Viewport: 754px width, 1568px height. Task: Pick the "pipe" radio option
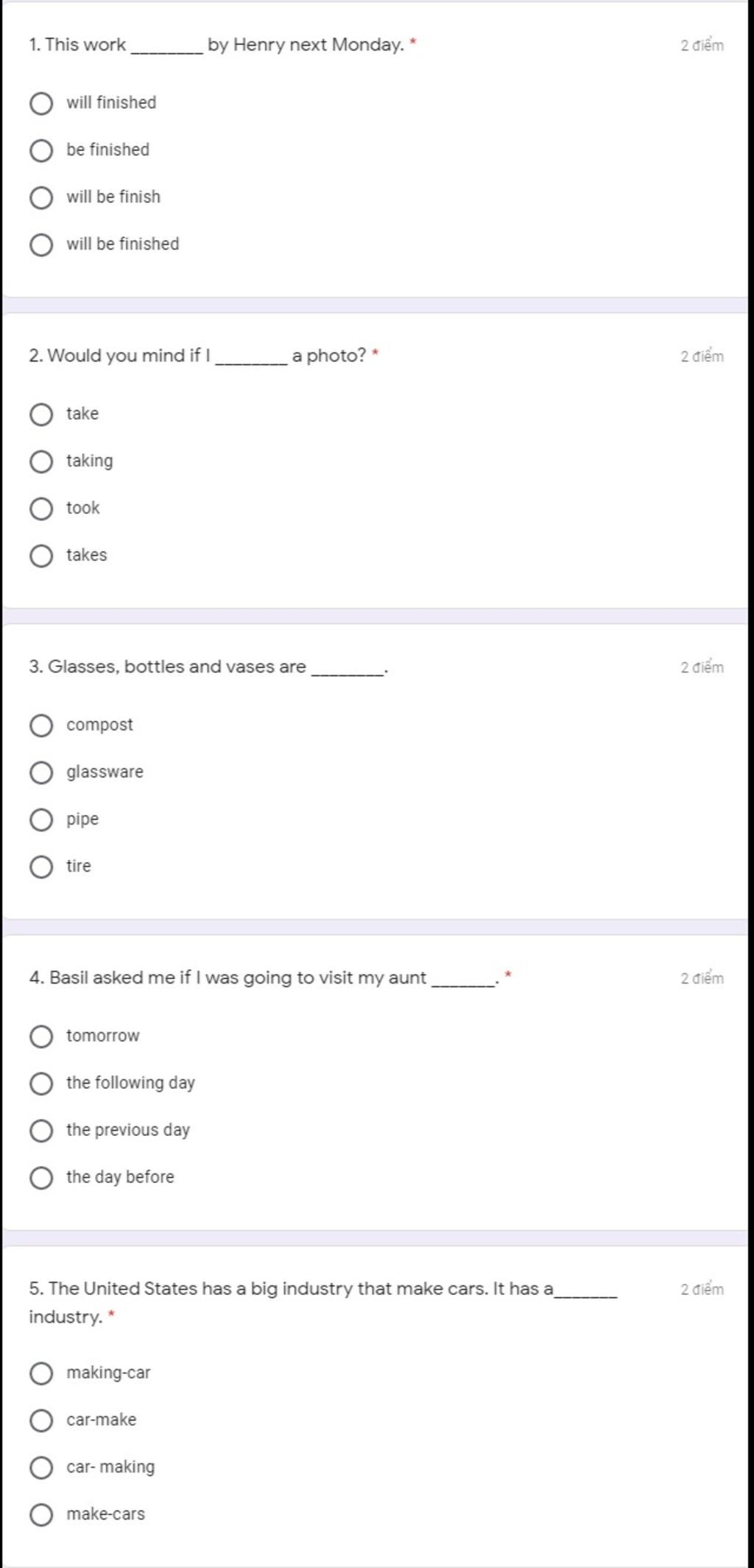point(41,820)
